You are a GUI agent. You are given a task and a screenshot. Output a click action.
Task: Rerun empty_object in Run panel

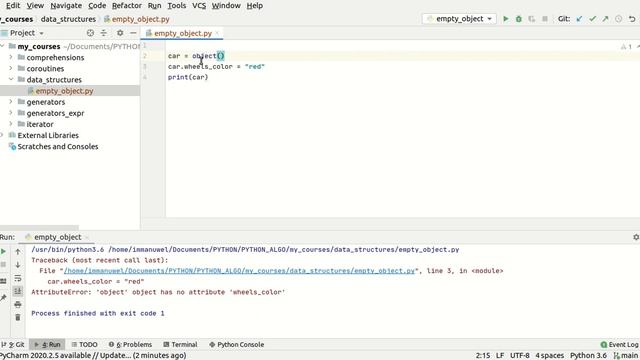pos(3,251)
